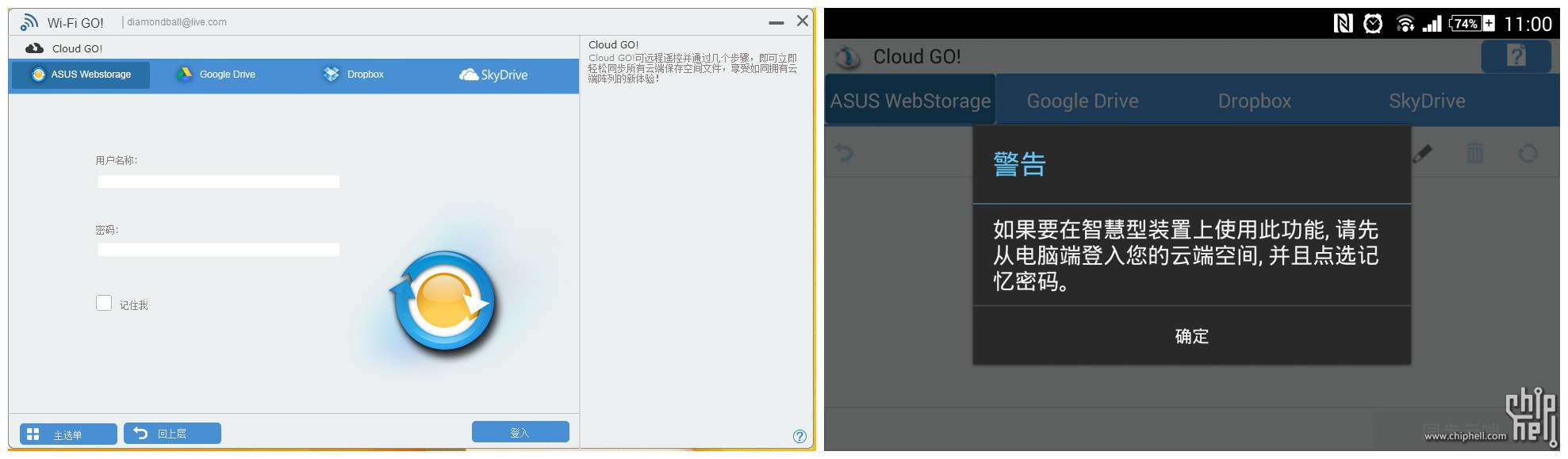Switch to the Google Drive tab on desktop
1568x459 pixels.
[217, 75]
